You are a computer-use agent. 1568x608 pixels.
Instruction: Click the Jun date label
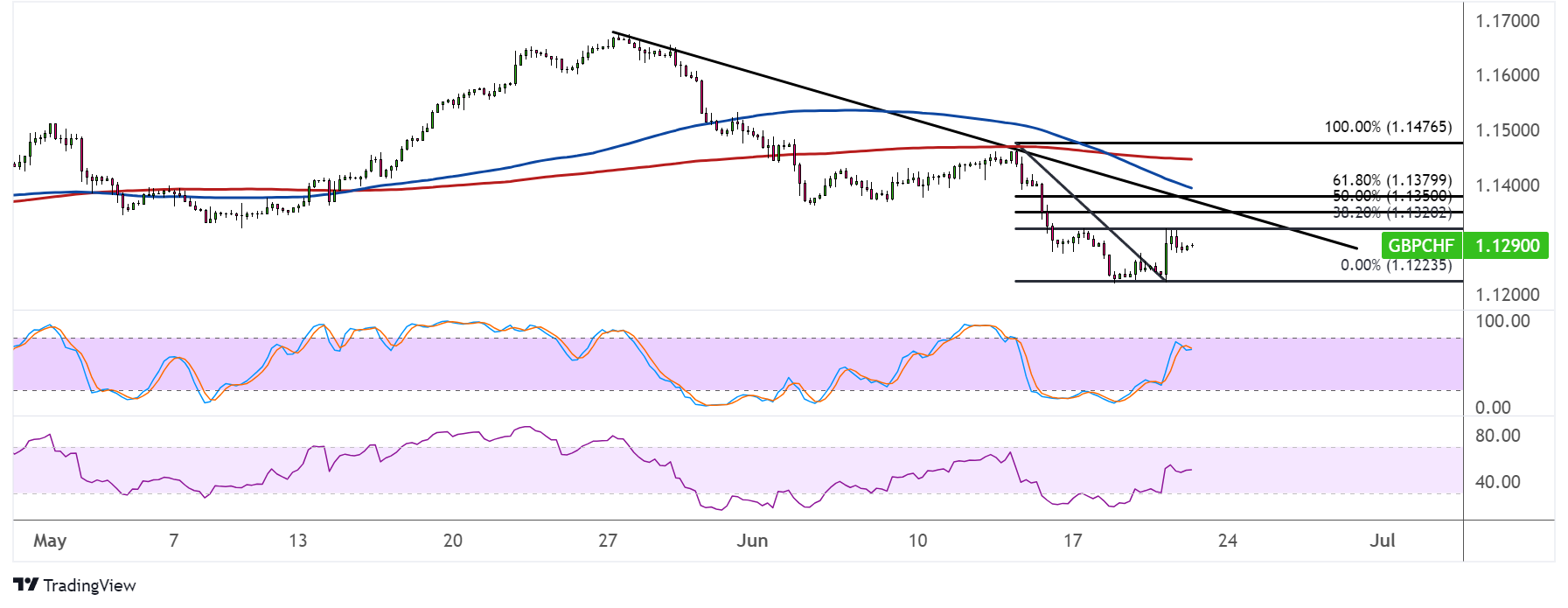752,541
